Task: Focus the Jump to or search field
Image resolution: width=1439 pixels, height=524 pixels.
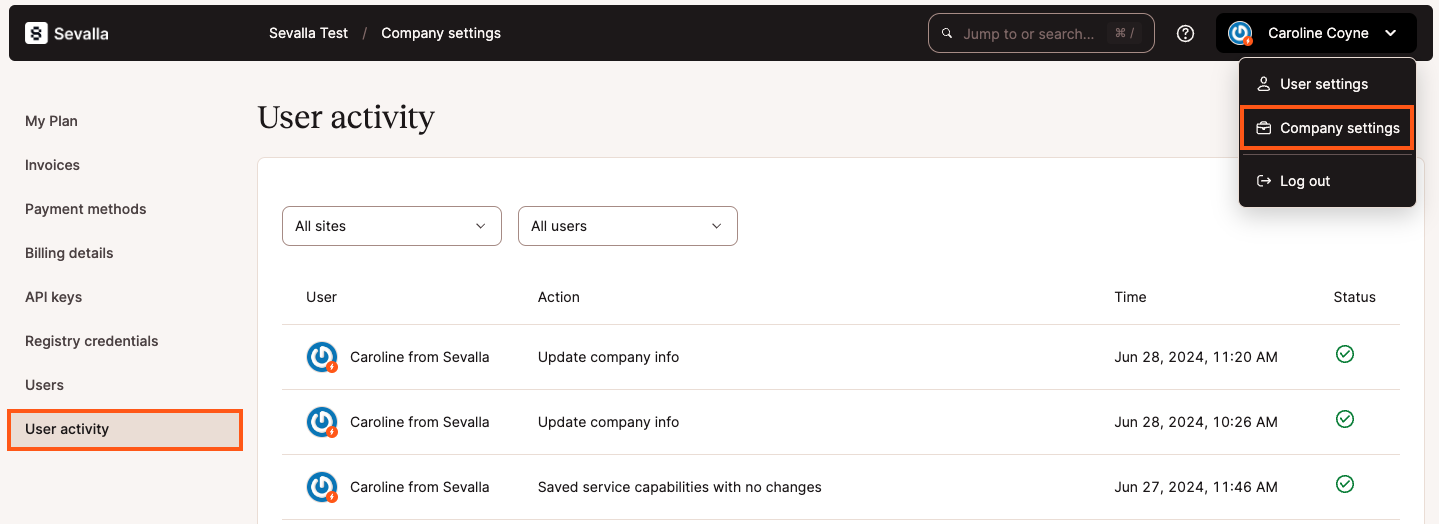Action: click(1029, 33)
